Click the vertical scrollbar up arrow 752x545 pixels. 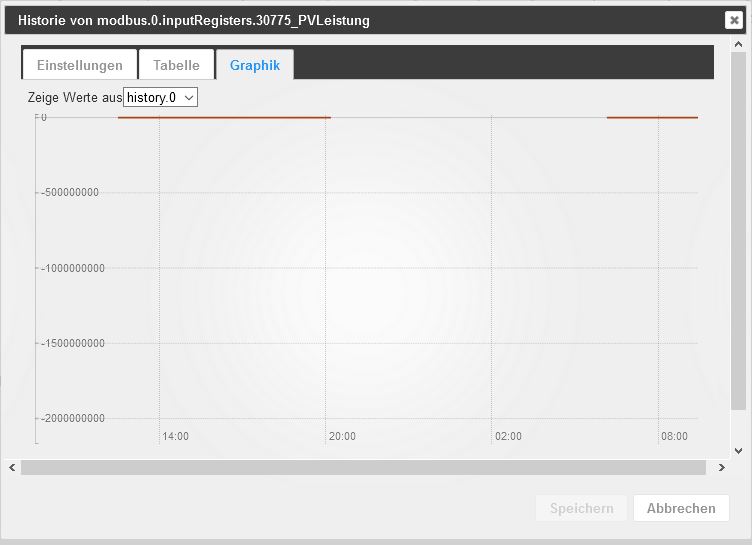(739, 44)
